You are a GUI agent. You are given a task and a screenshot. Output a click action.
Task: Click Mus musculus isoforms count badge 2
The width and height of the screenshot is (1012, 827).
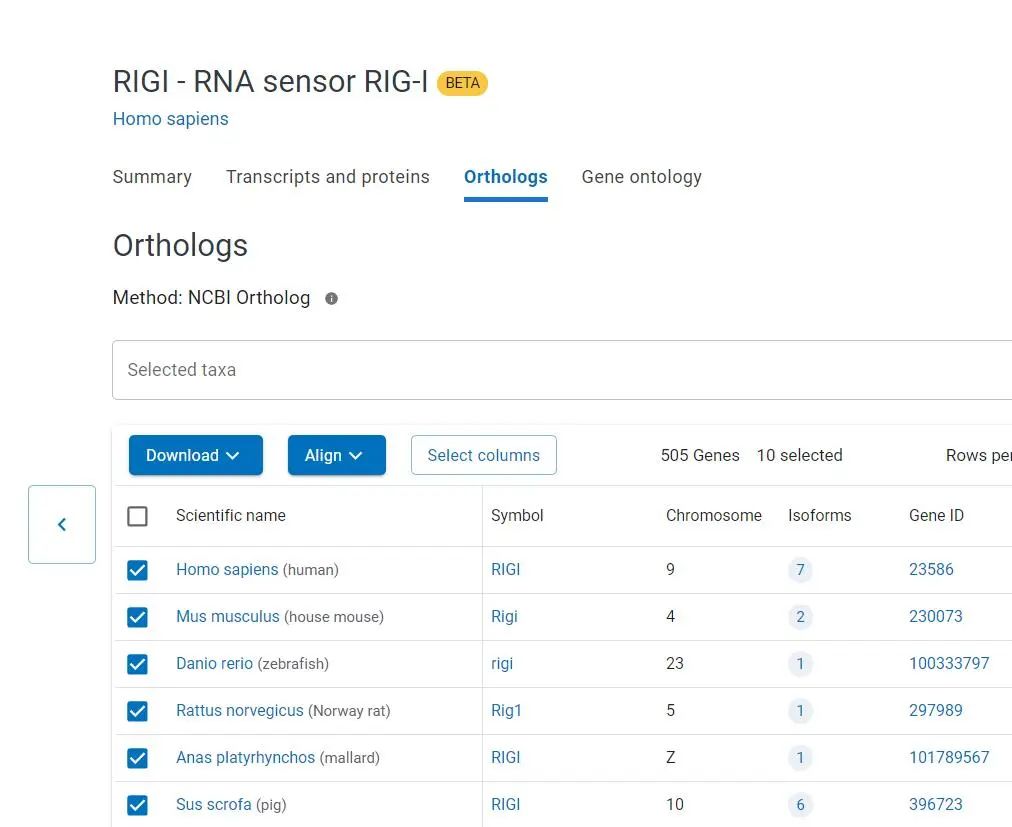800,617
